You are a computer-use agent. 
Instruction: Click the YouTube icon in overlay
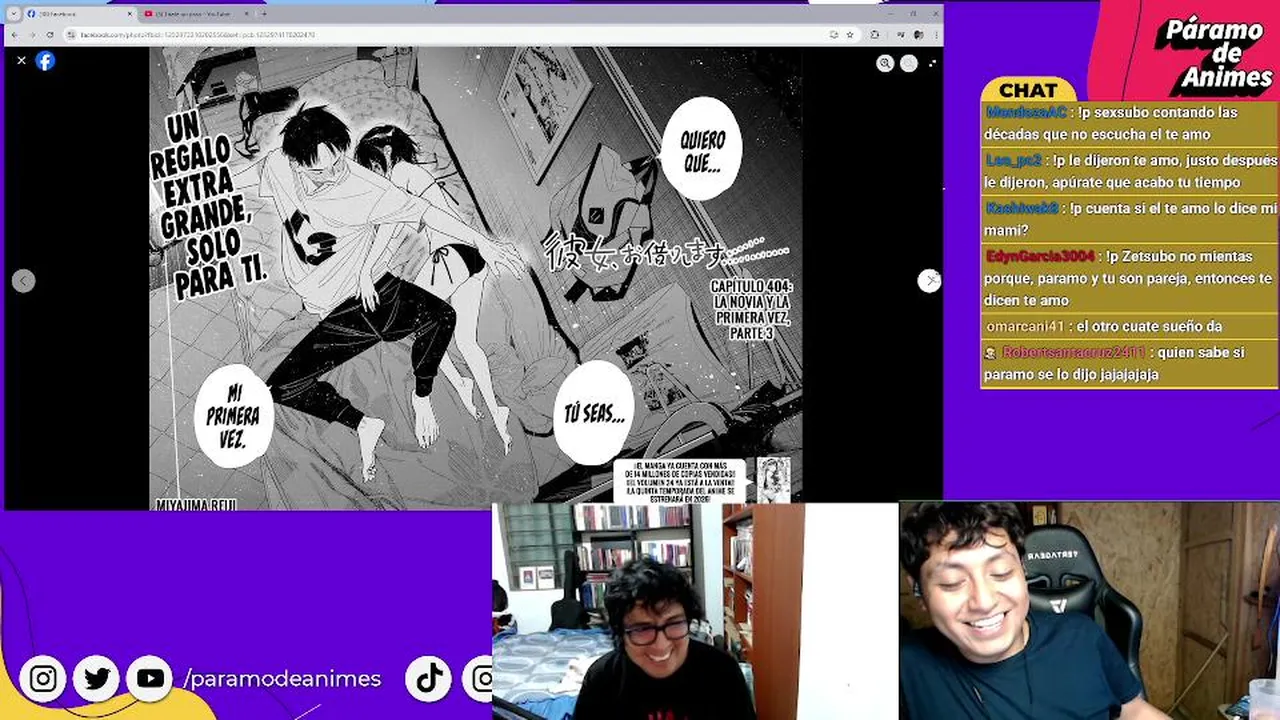[151, 679]
